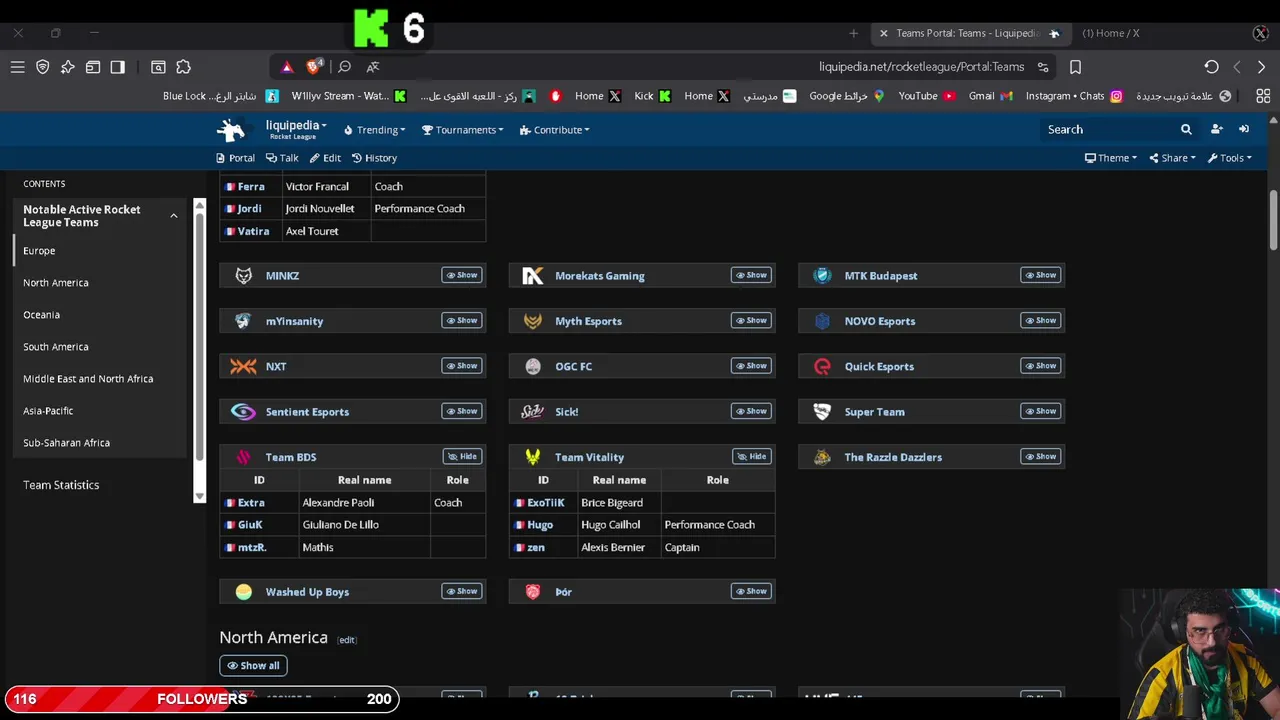Click the Team BDS logo icon

click(243, 457)
